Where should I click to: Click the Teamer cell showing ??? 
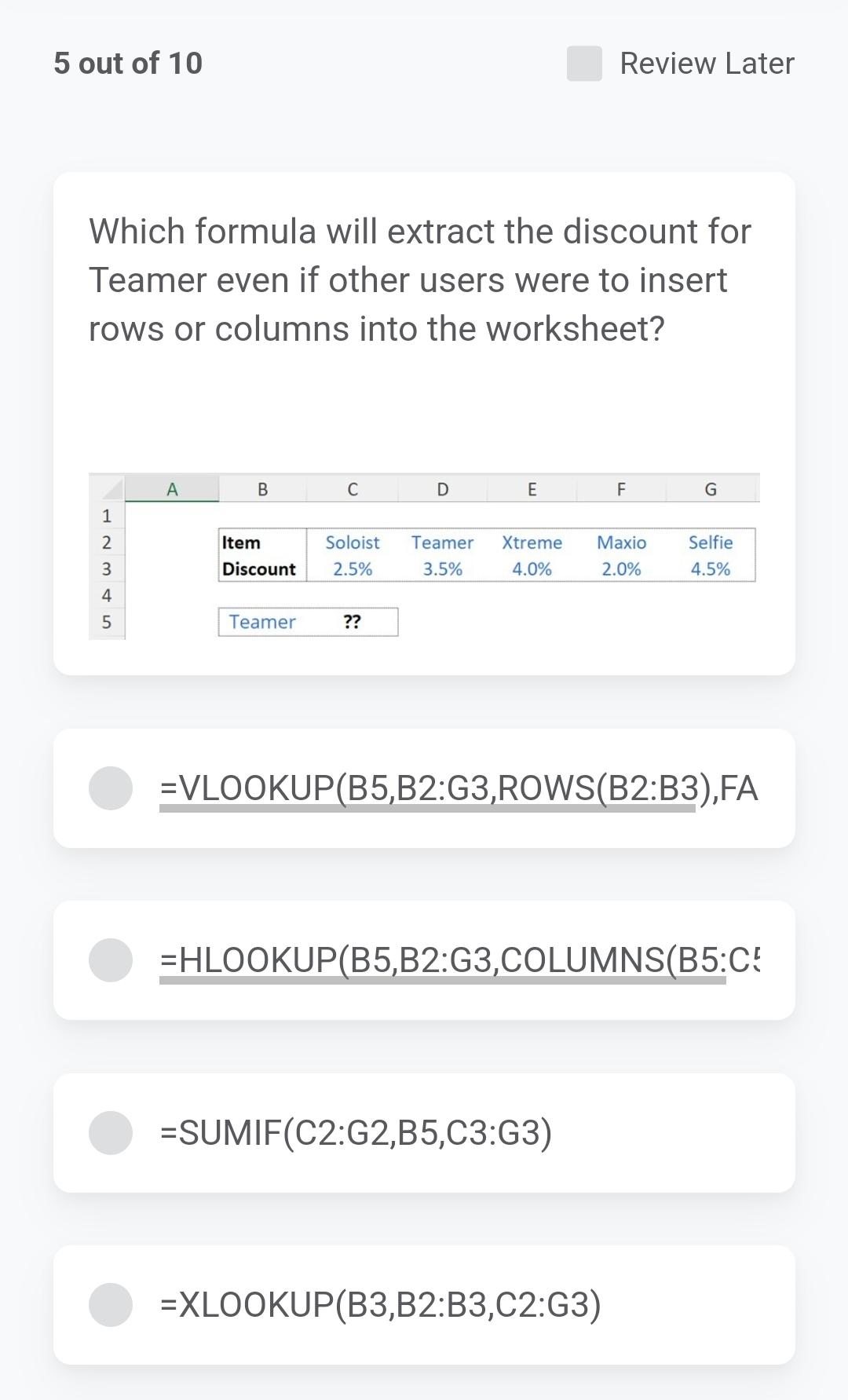pos(353,623)
